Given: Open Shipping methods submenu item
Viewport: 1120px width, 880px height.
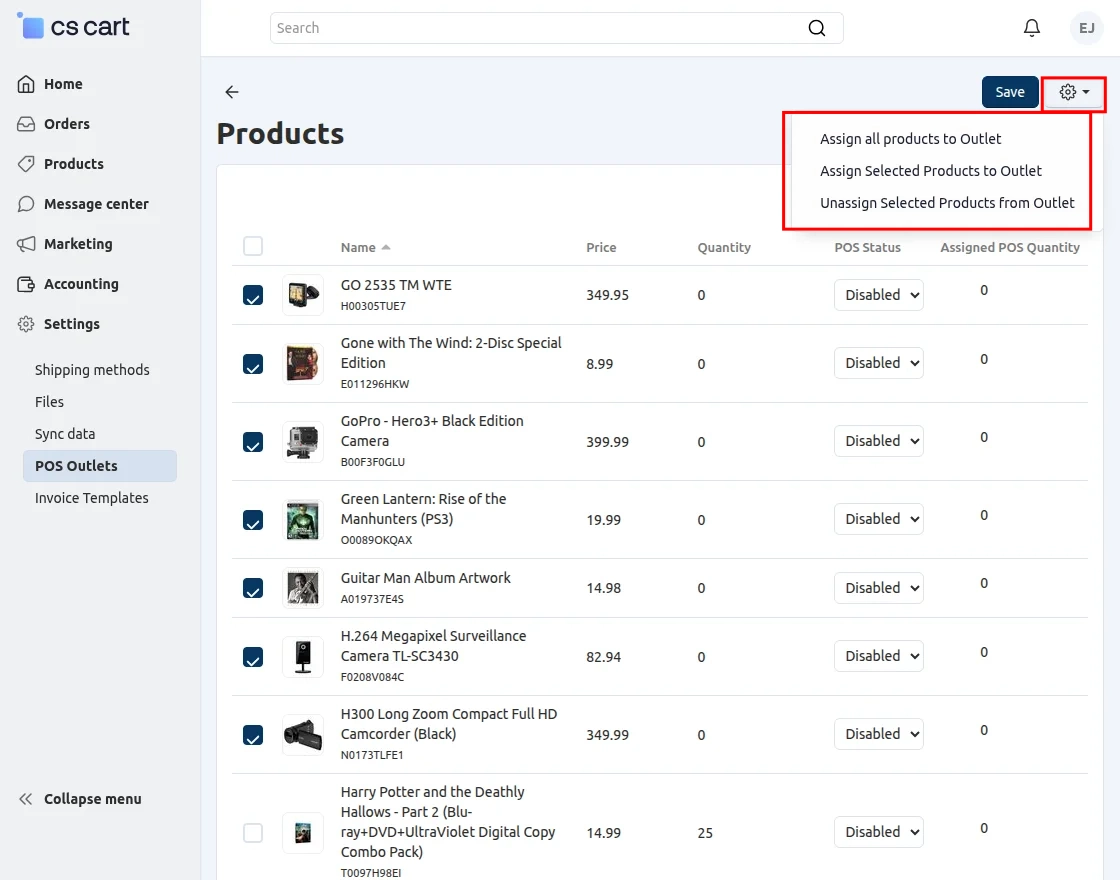Looking at the screenshot, I should pyautogui.click(x=92, y=370).
